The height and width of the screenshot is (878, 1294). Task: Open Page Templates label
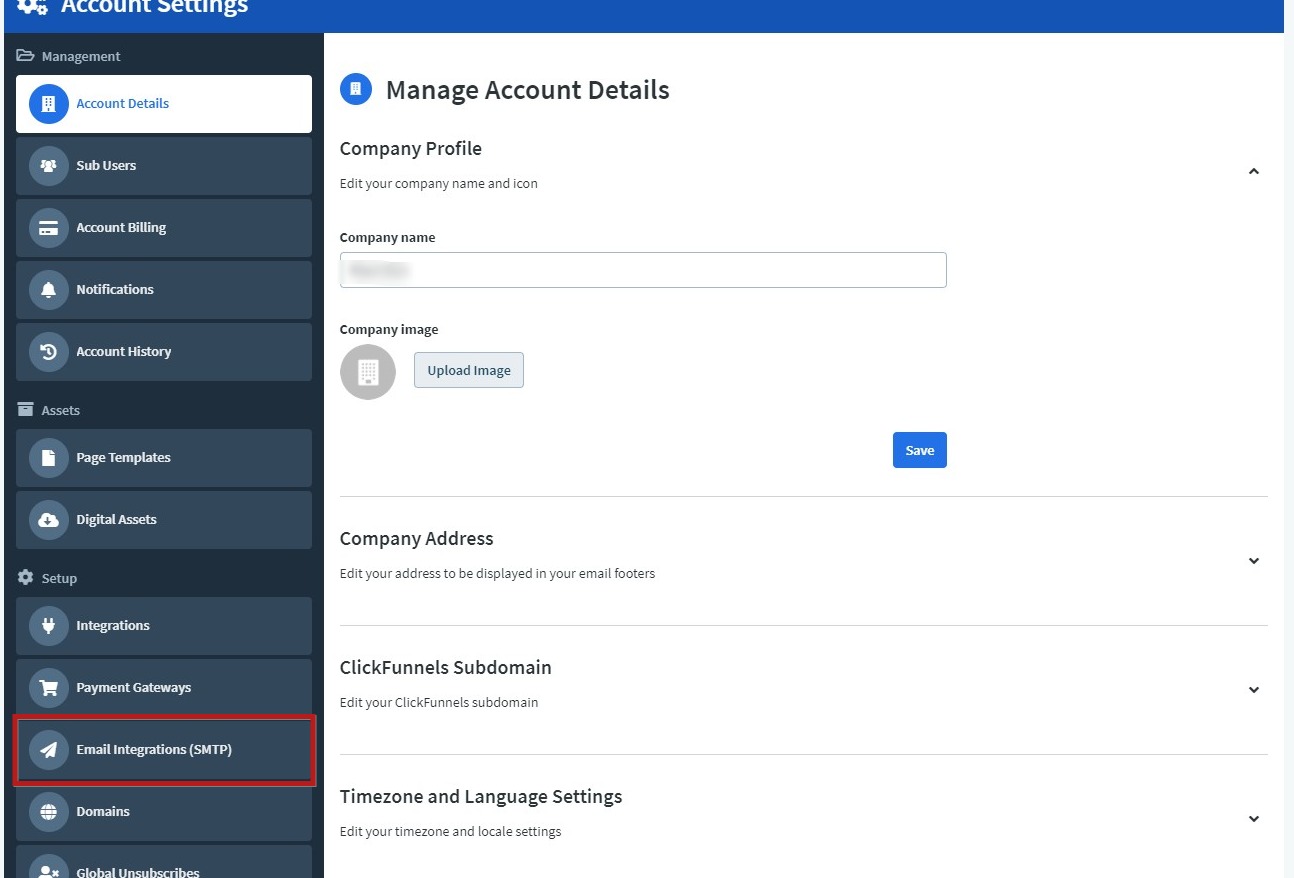click(124, 458)
